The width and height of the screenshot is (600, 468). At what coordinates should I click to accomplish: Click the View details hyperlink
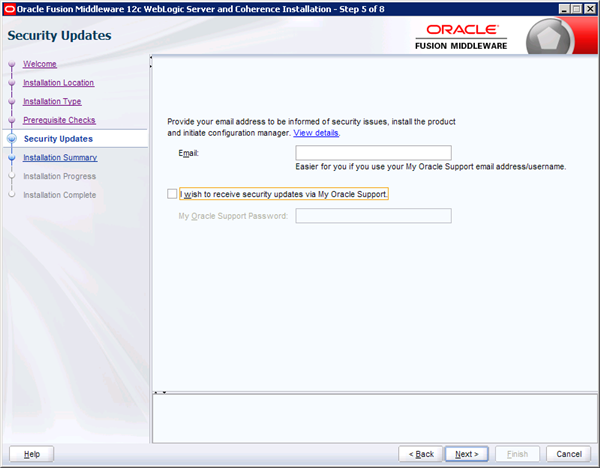[x=316, y=133]
